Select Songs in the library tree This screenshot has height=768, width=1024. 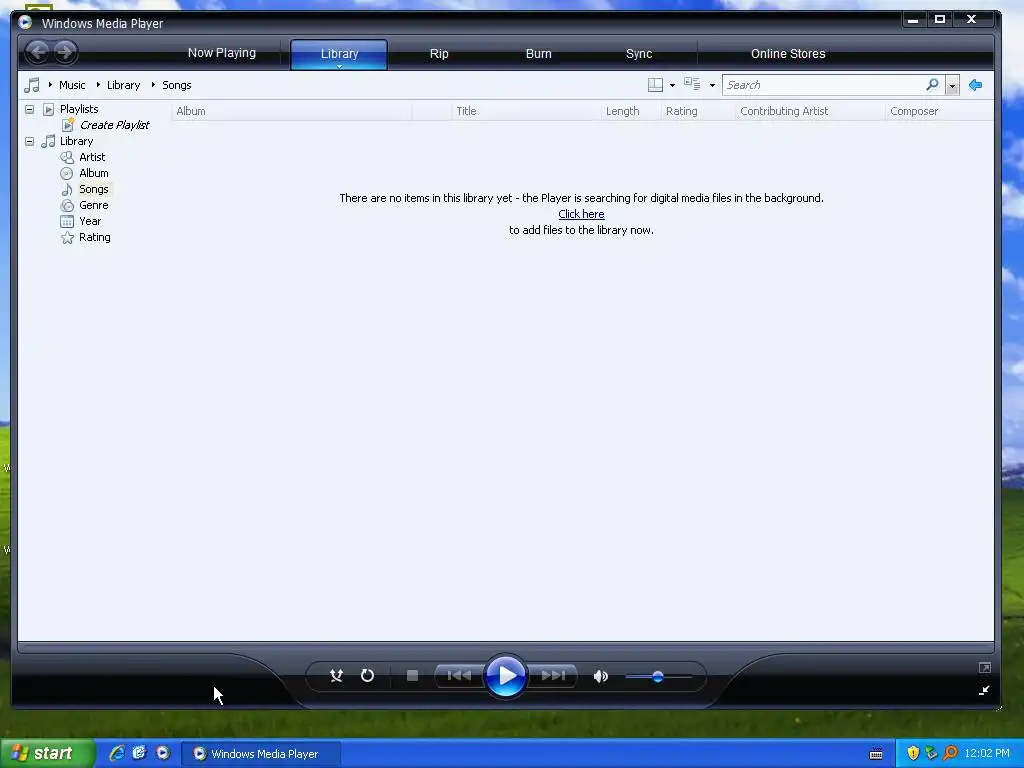point(93,189)
